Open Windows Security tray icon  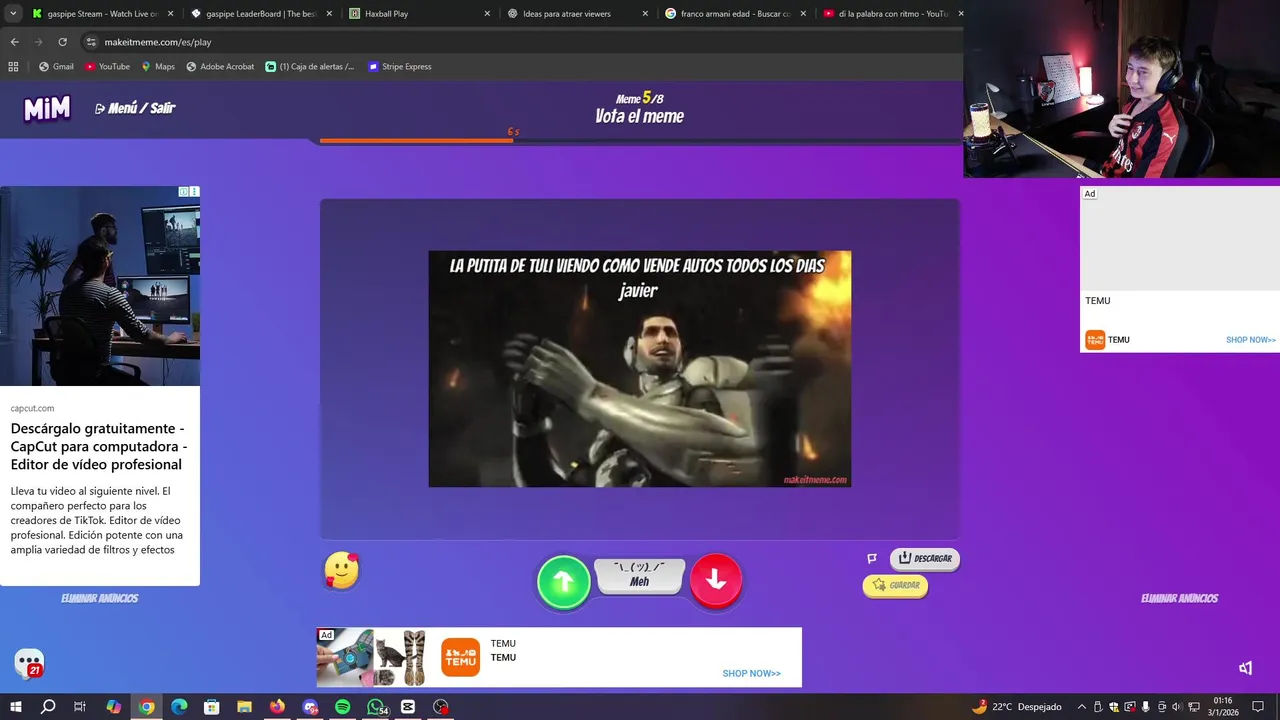pos(1114,707)
